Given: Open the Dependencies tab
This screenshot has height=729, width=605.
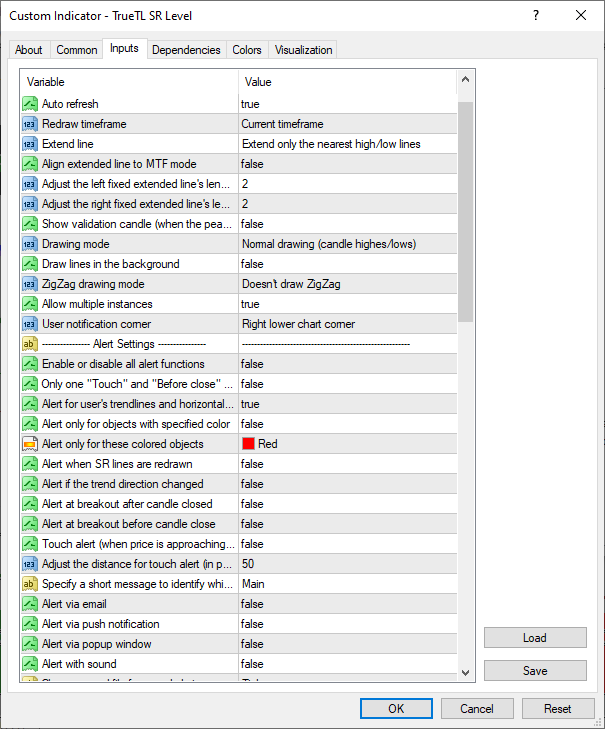Looking at the screenshot, I should click(186, 50).
